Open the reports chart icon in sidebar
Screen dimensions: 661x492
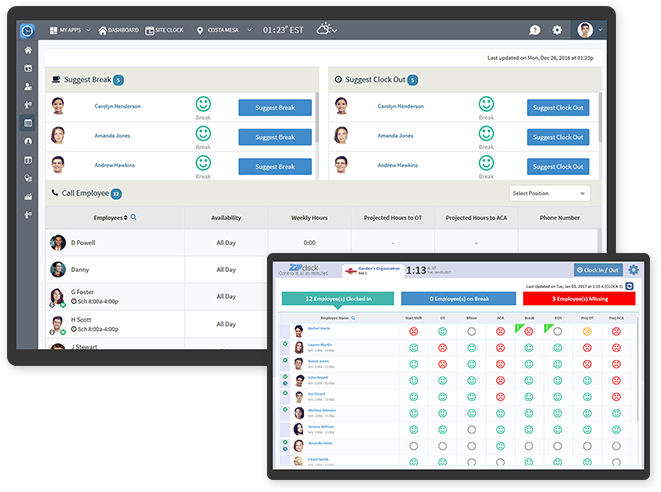coord(28,196)
